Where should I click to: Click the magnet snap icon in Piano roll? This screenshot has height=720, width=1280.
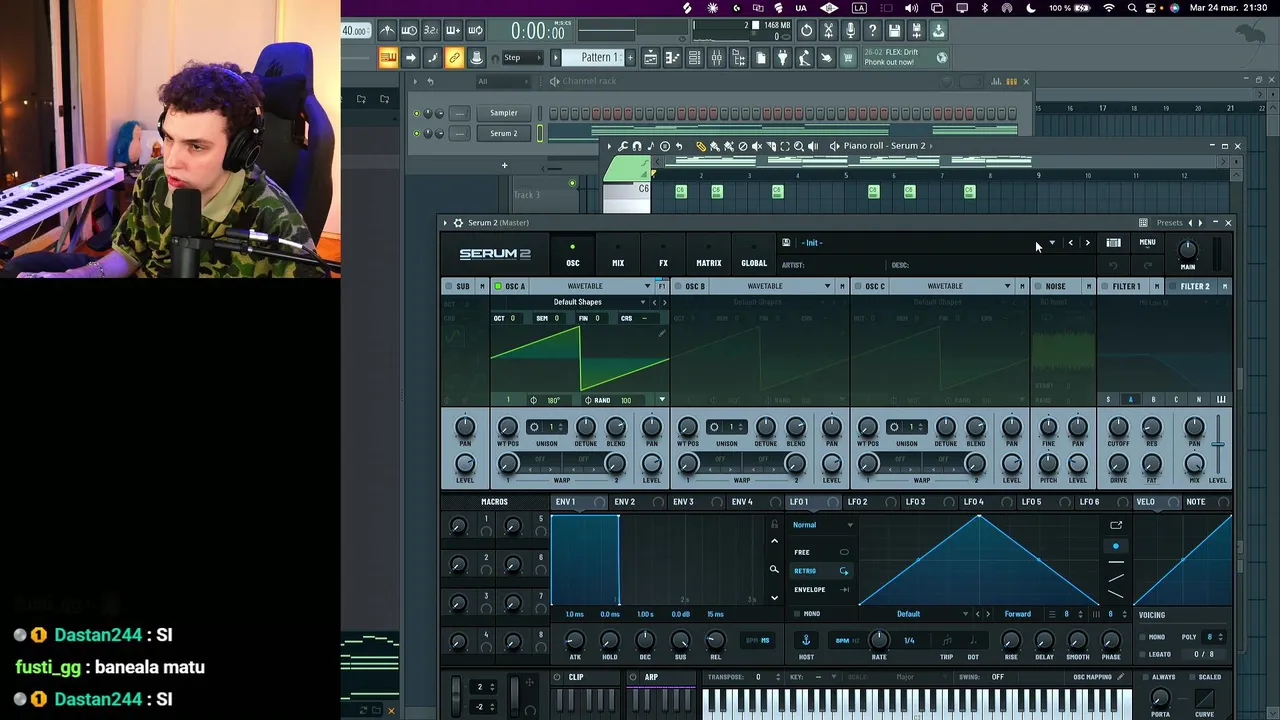click(637, 146)
